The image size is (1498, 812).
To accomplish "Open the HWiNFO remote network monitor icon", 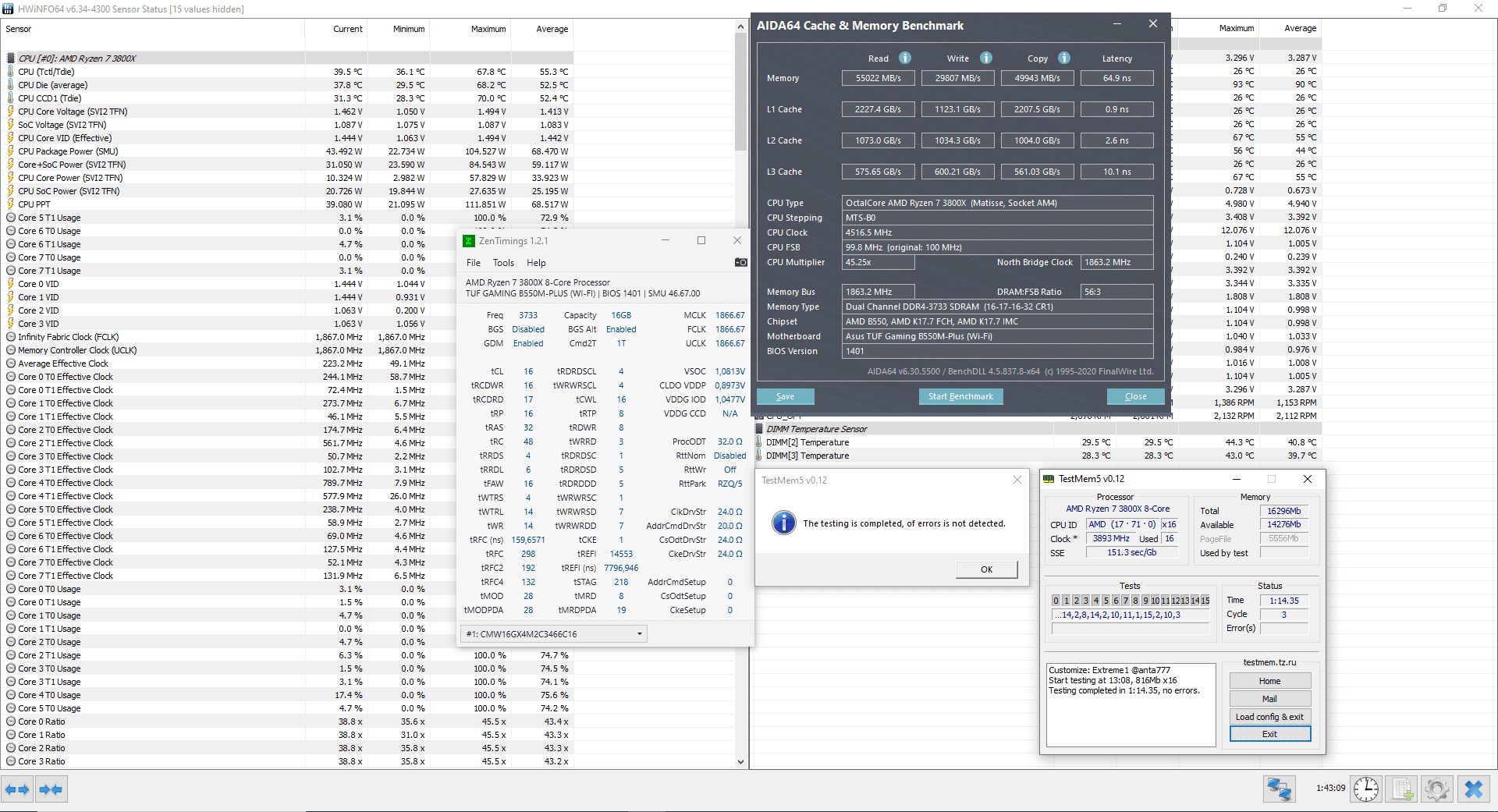I will click(1279, 789).
